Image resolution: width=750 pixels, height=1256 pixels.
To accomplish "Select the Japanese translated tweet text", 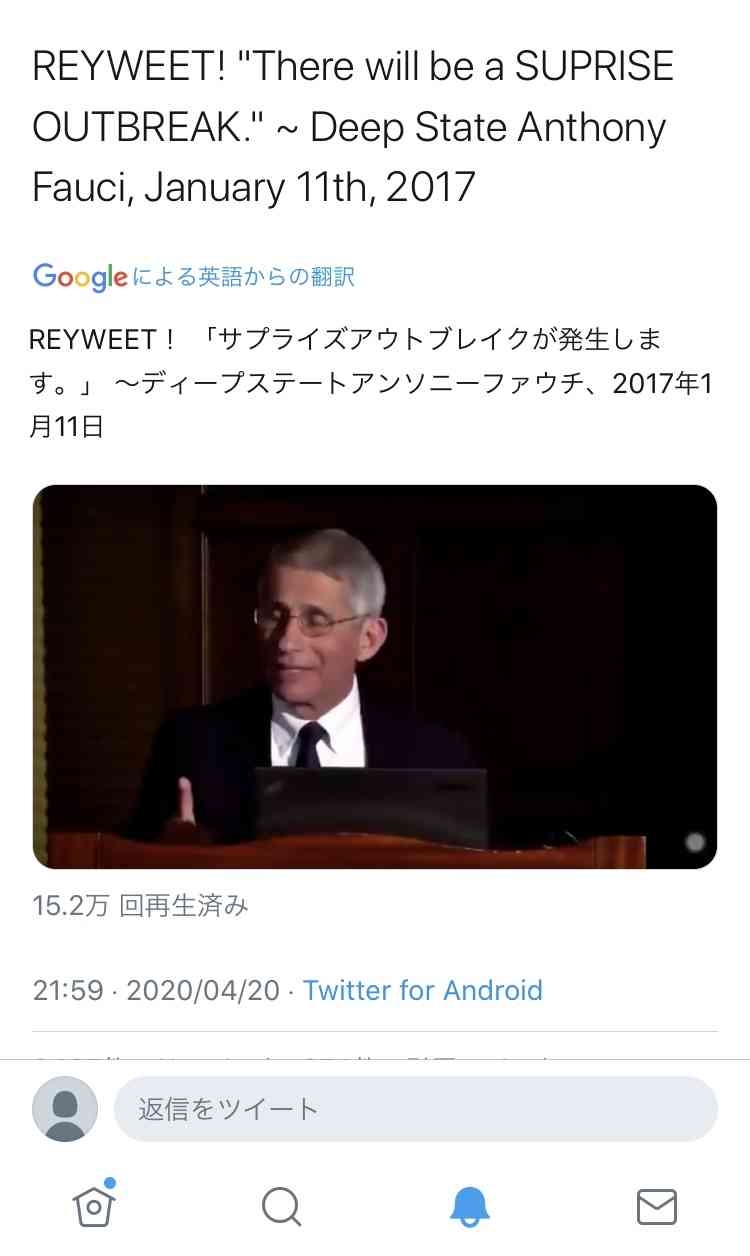I will click(371, 383).
